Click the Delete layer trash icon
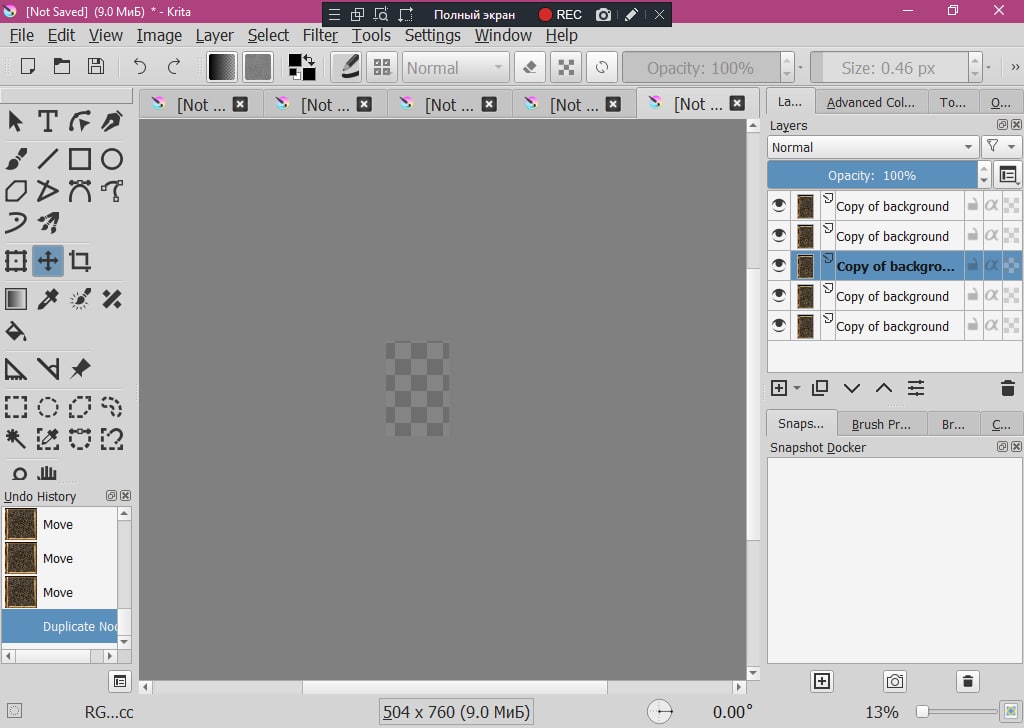This screenshot has width=1024, height=728. tap(1008, 388)
